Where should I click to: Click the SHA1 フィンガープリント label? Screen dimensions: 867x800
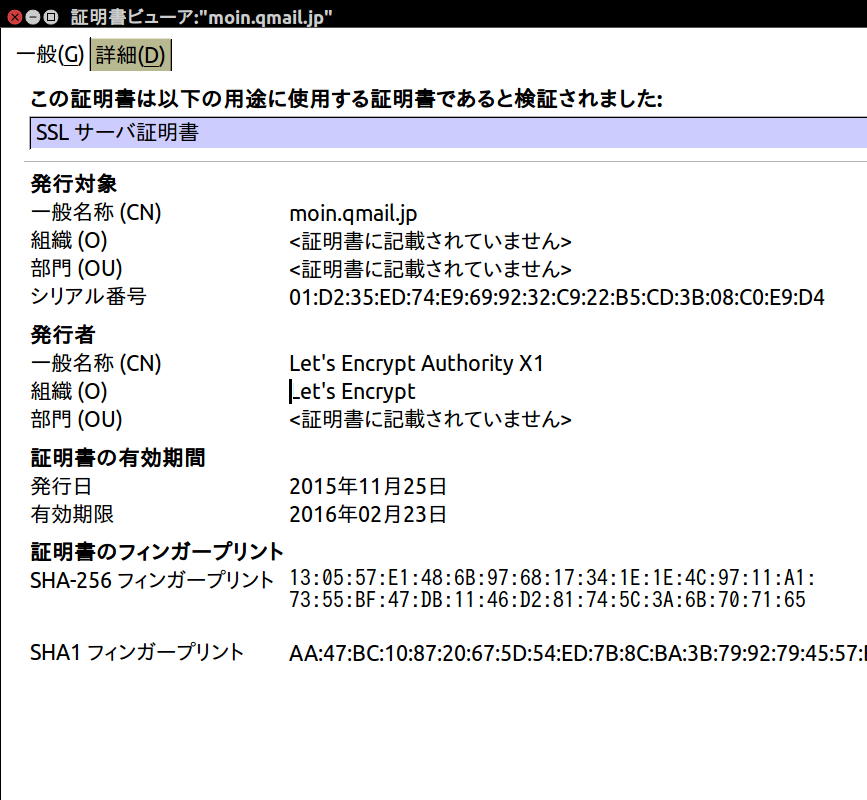point(137,653)
